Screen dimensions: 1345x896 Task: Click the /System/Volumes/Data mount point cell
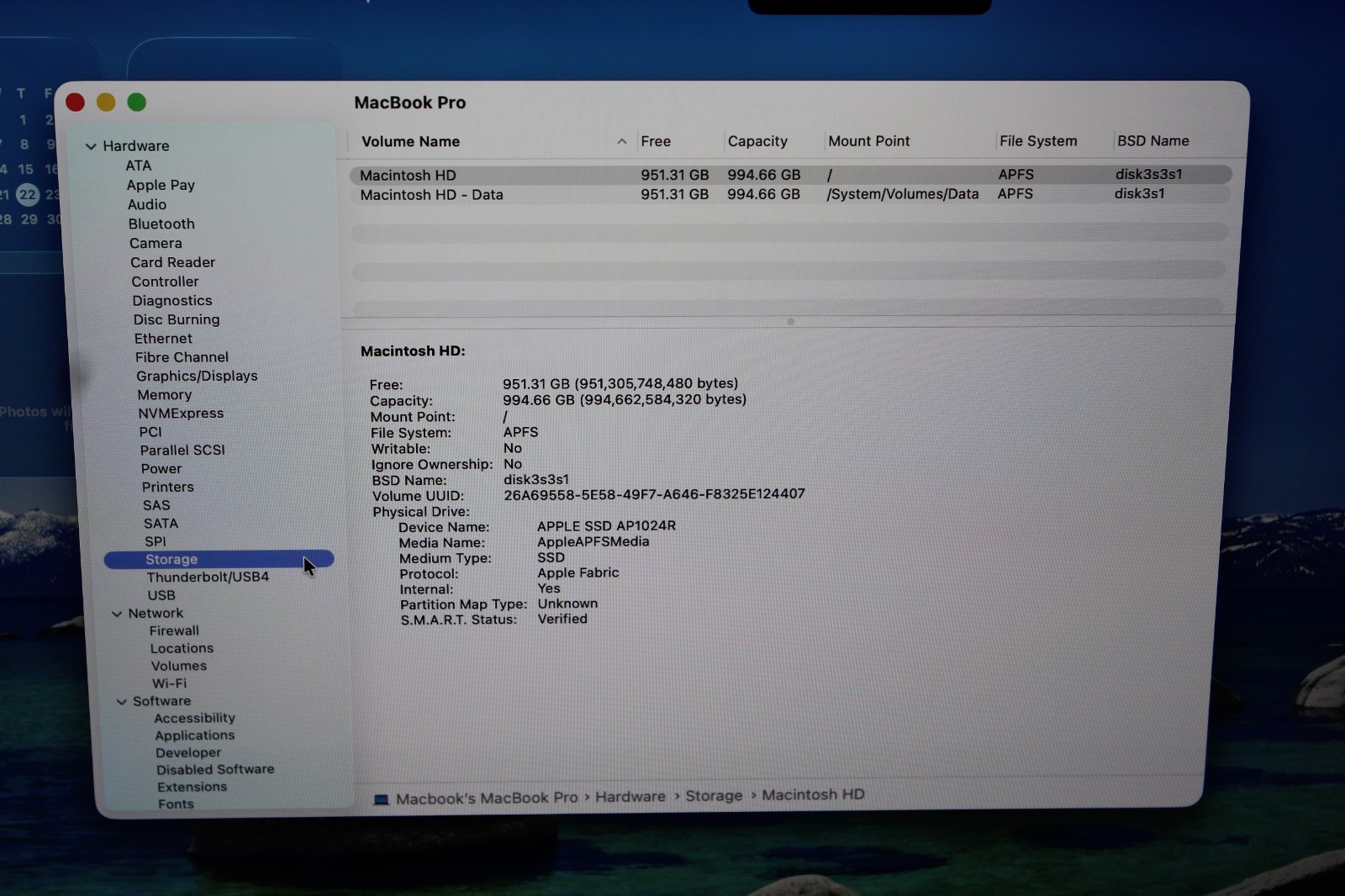(x=903, y=194)
